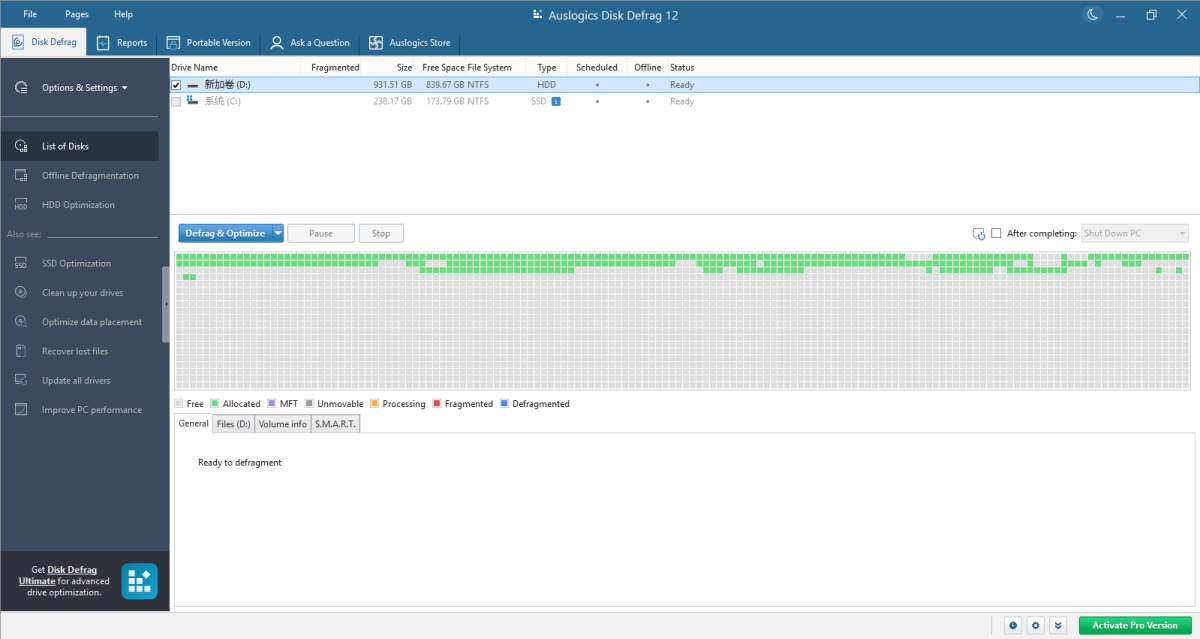Viewport: 1200px width, 639px height.
Task: Open the Volume info tab
Action: coord(283,424)
